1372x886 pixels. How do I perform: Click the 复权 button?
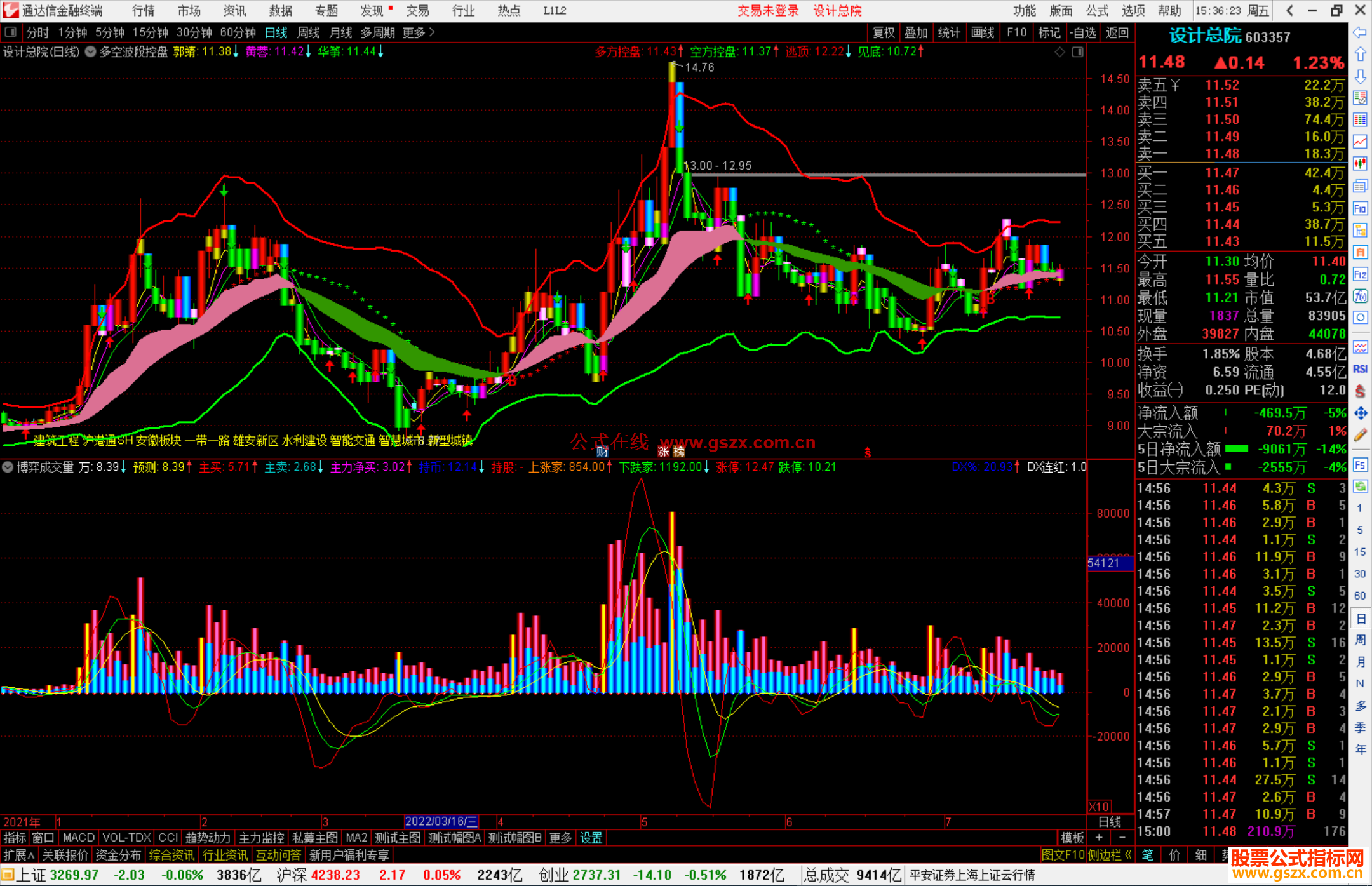tap(884, 32)
